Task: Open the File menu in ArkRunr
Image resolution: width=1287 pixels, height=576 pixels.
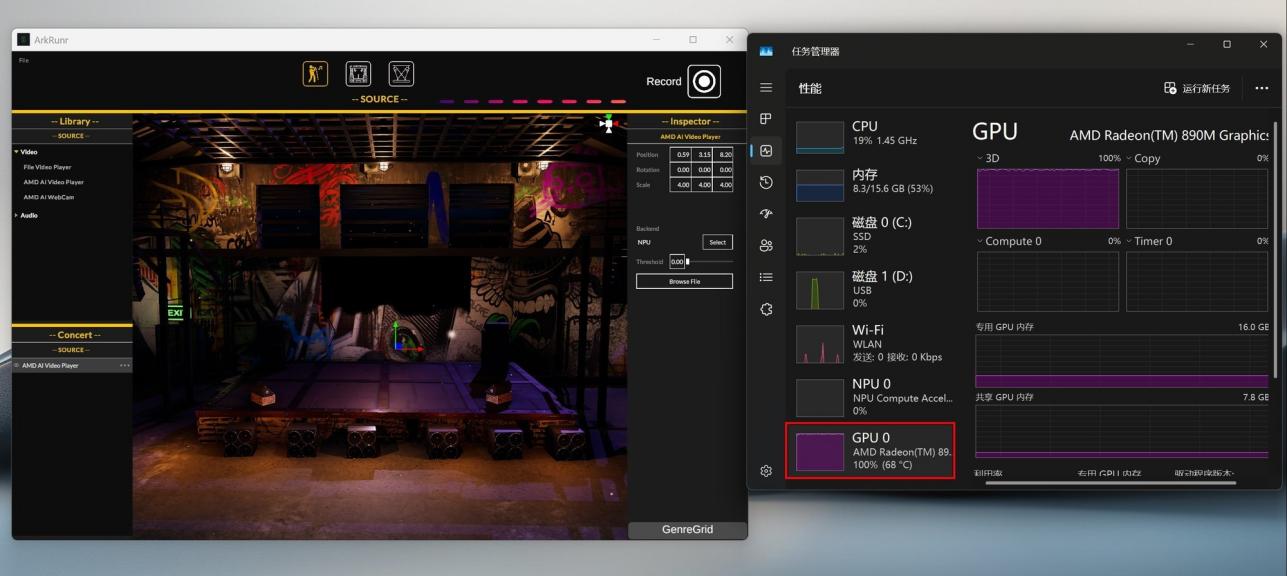Action: pyautogui.click(x=24, y=61)
